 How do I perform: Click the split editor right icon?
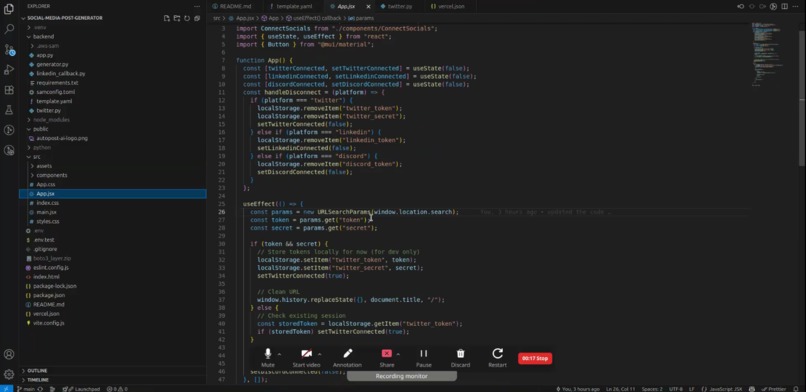(784, 6)
